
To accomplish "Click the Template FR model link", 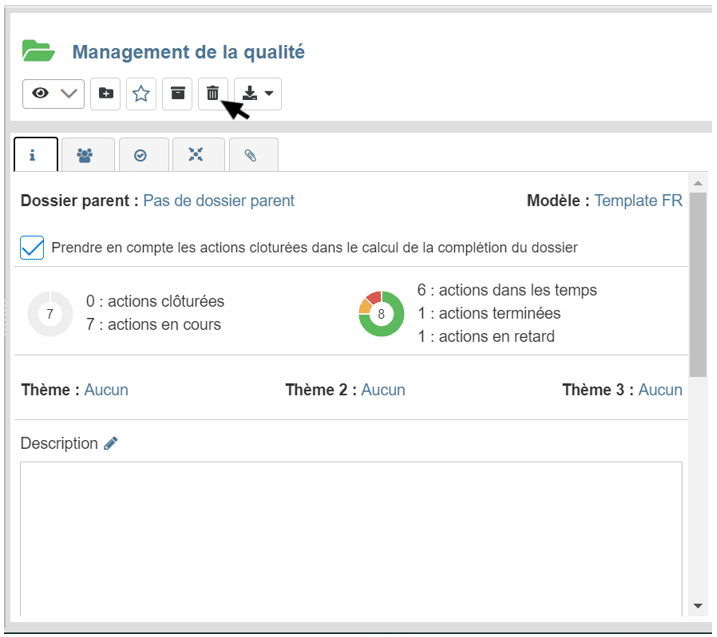I will (x=638, y=200).
